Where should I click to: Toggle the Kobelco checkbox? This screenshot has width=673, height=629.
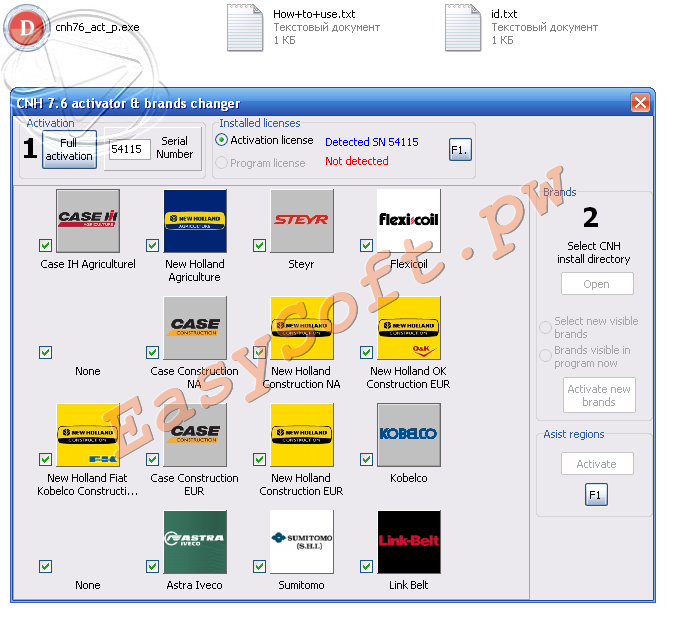(366, 459)
